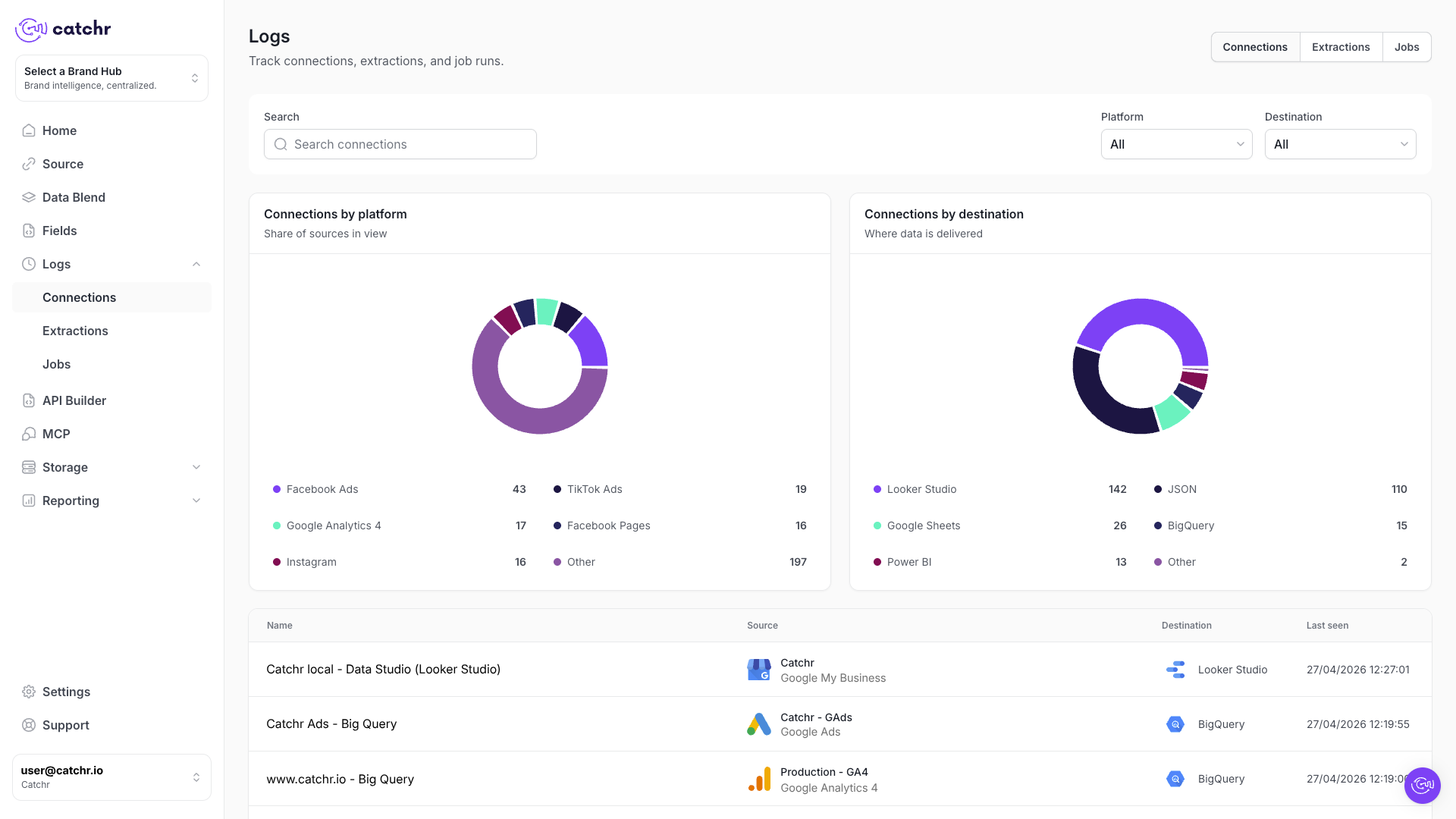
Task: Click the Google Sheets legend color dot
Action: tap(877, 526)
